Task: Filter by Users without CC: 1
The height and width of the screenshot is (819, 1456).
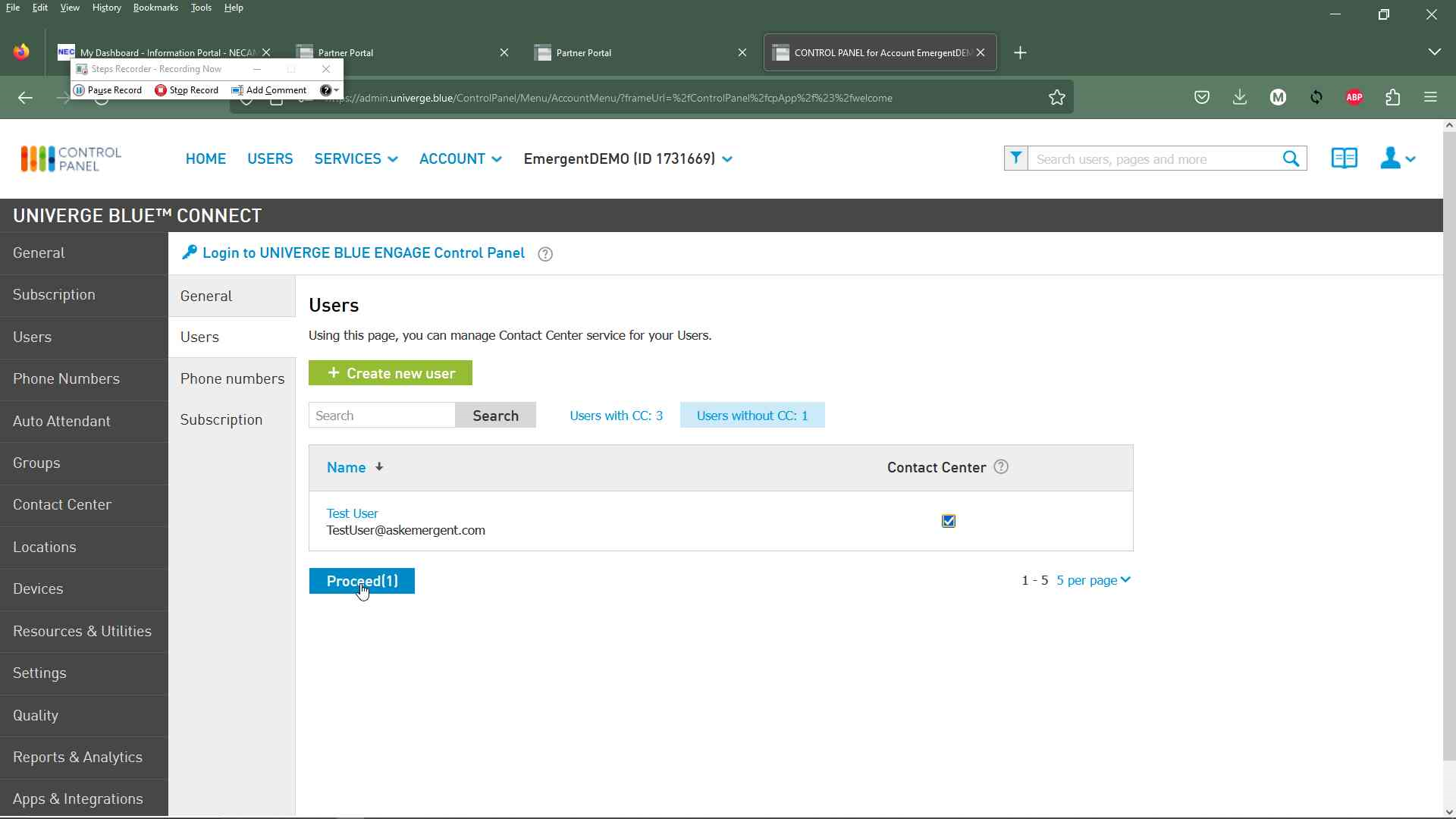Action: pyautogui.click(x=752, y=416)
